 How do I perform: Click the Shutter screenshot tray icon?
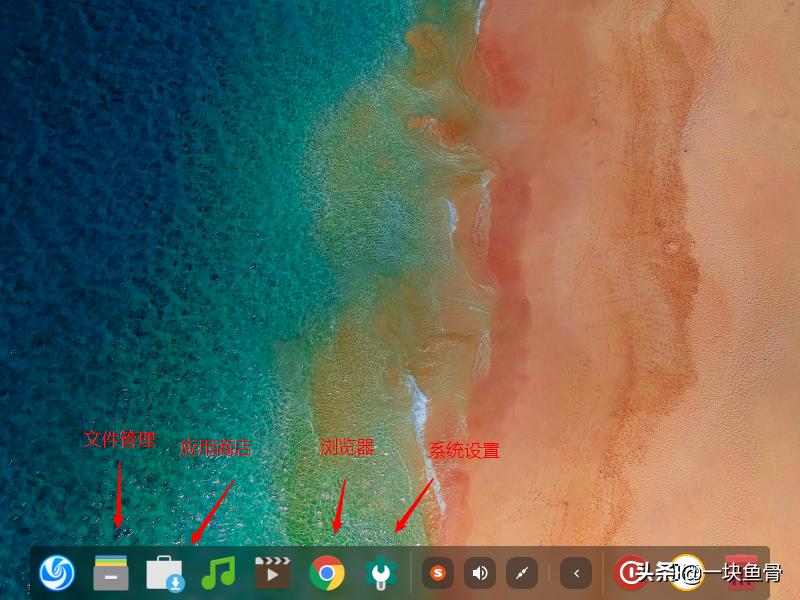[438, 575]
